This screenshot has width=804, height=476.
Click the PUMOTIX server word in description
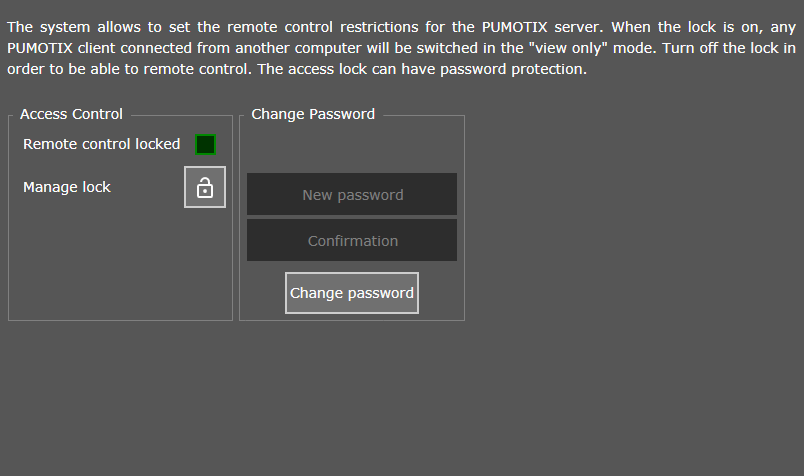coord(542,27)
